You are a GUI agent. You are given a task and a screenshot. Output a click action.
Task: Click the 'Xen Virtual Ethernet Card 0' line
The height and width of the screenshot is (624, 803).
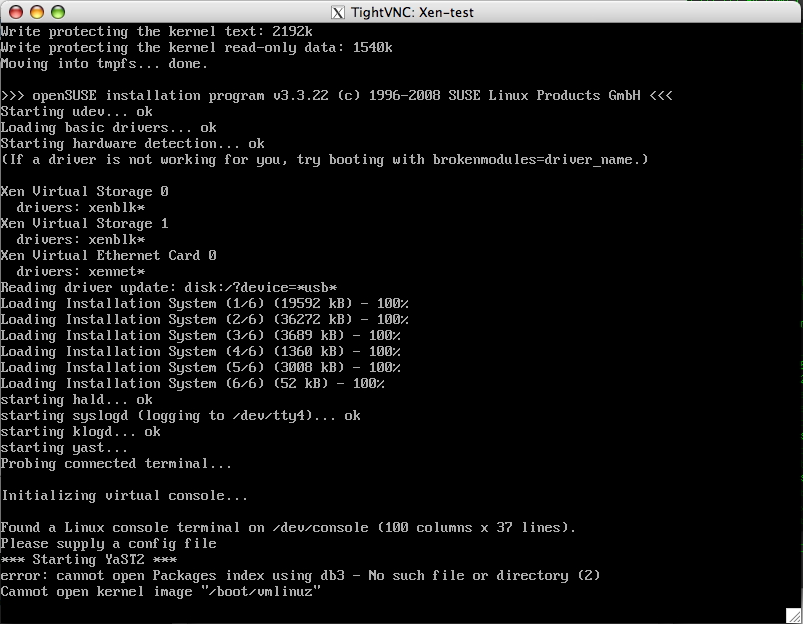pyautogui.click(x=108, y=256)
